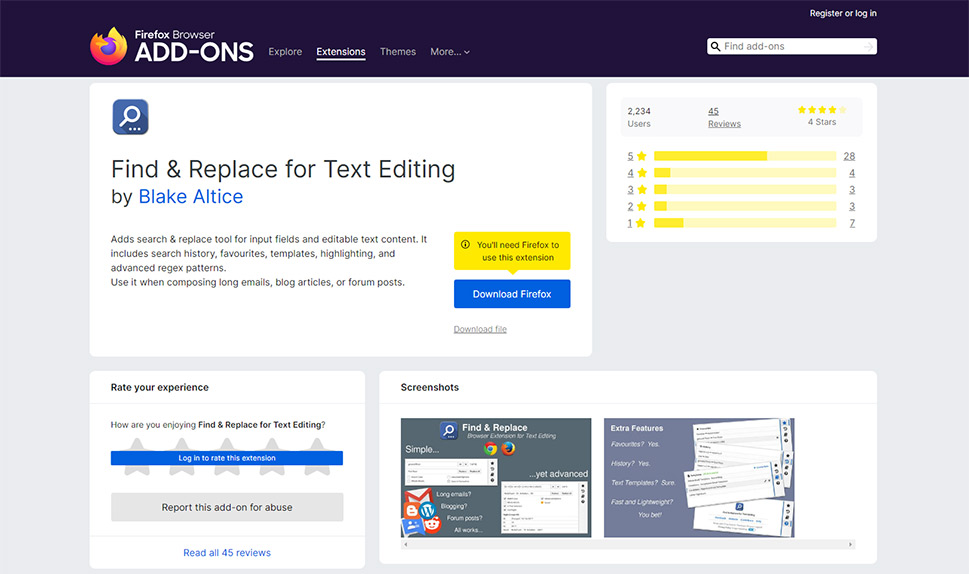Screen dimensions: 969x574
Task: Open the Find & Replace screenshot thumbnail
Action: pyautogui.click(x=496, y=478)
